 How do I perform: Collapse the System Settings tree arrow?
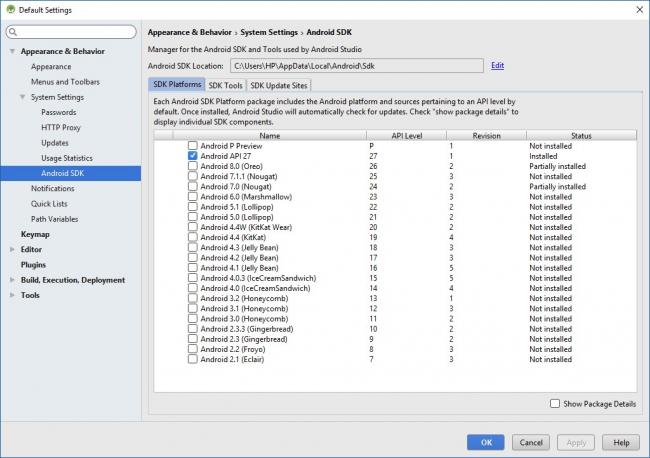[x=22, y=97]
